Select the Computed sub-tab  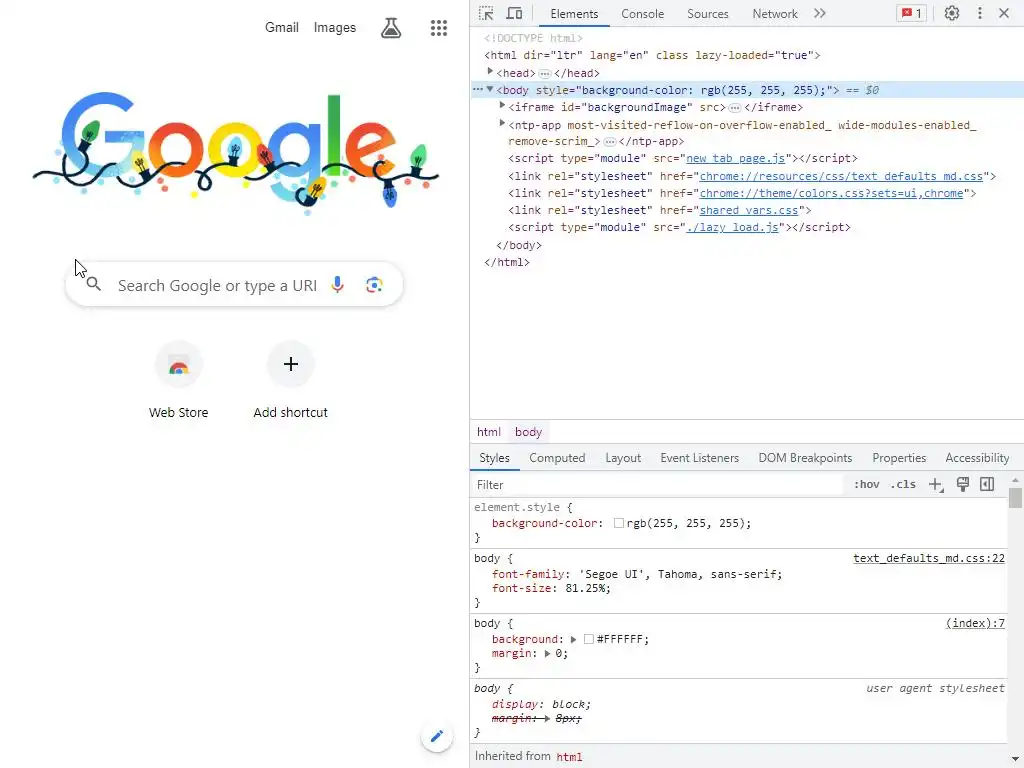point(557,458)
